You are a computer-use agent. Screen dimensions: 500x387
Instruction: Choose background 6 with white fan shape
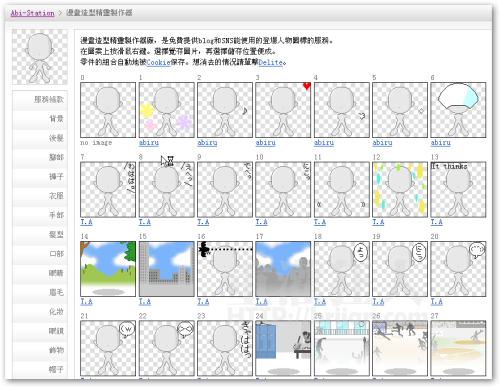pos(458,110)
